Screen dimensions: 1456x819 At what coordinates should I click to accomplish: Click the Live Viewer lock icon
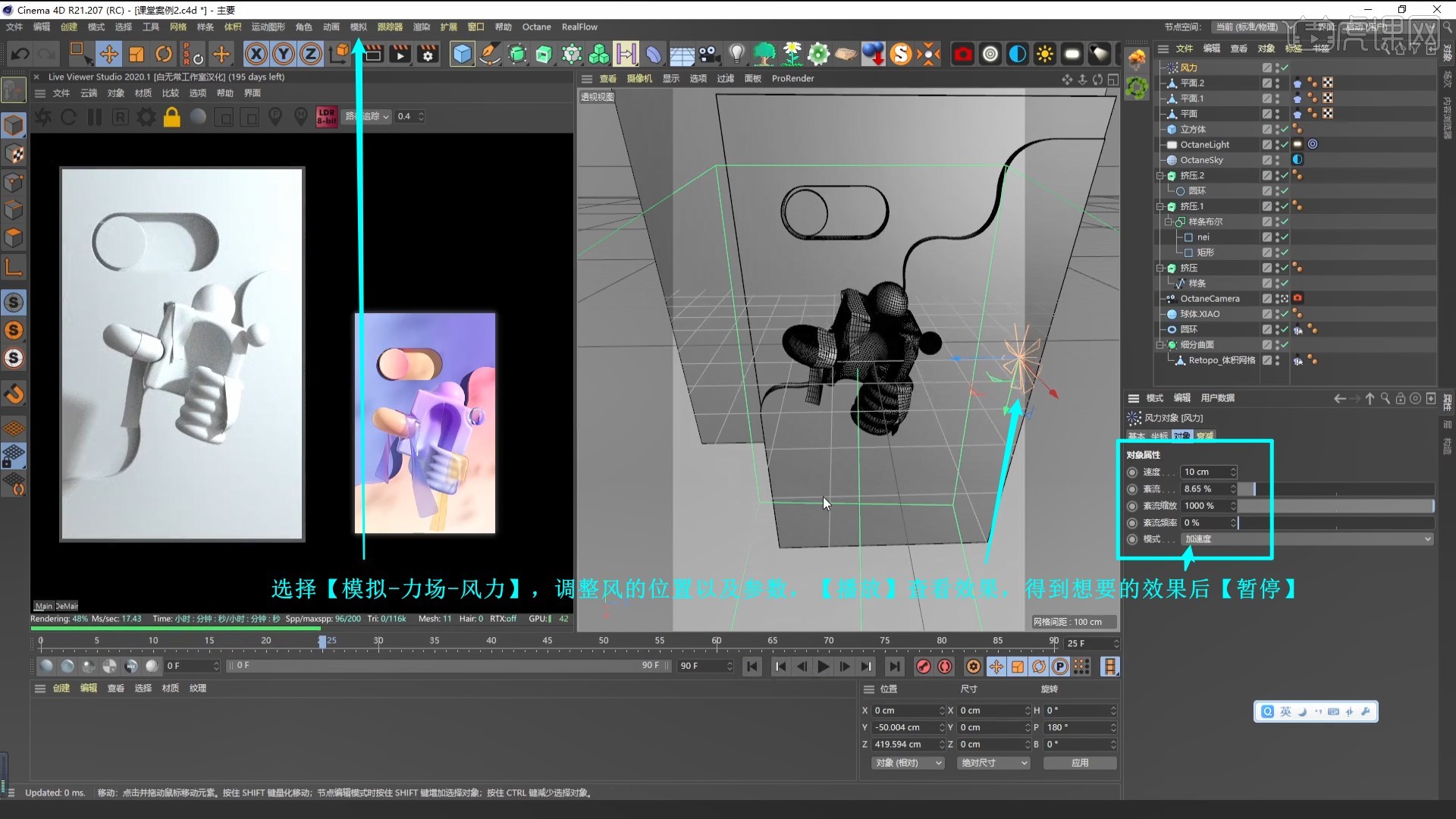pyautogui.click(x=172, y=117)
